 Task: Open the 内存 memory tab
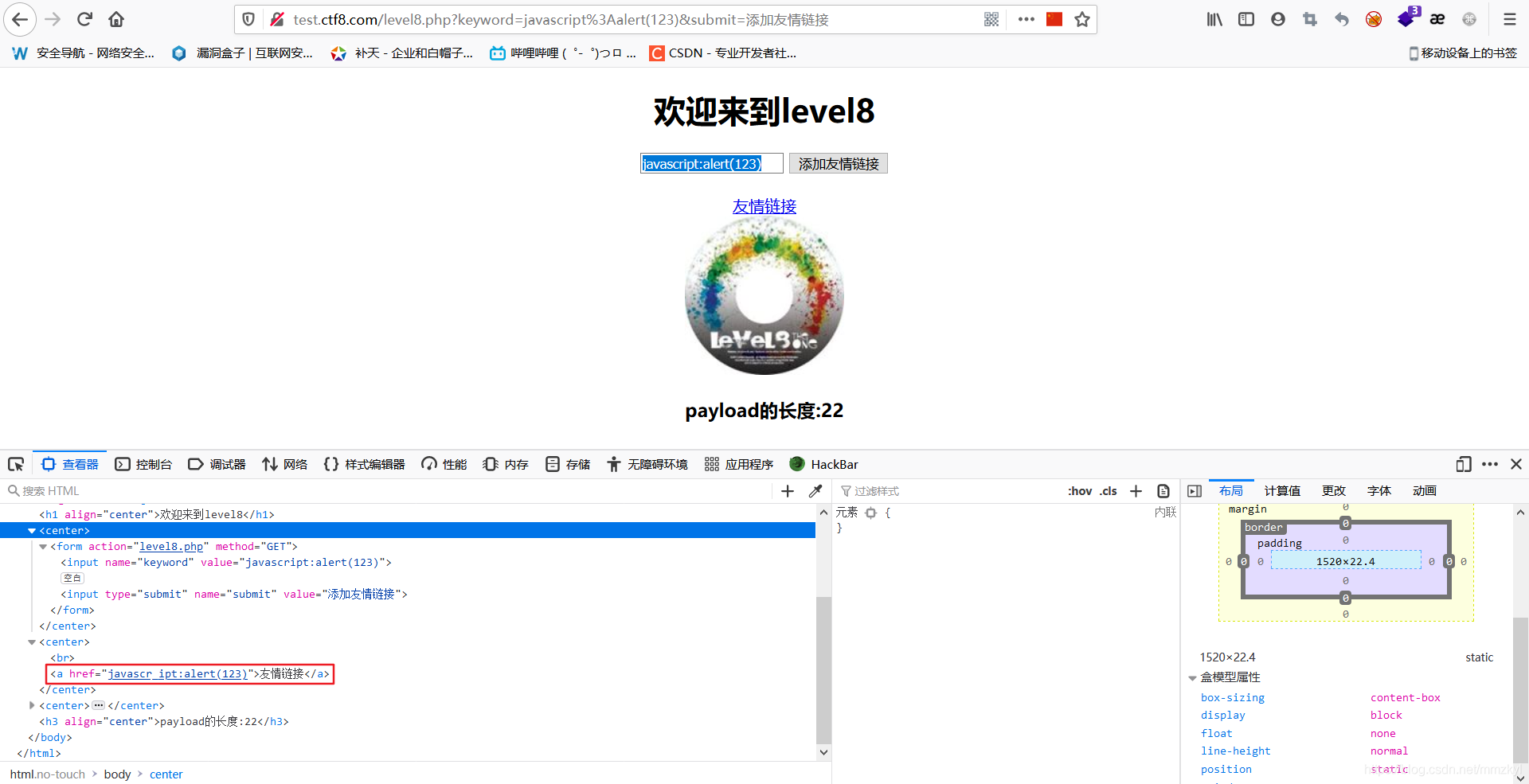click(x=506, y=464)
